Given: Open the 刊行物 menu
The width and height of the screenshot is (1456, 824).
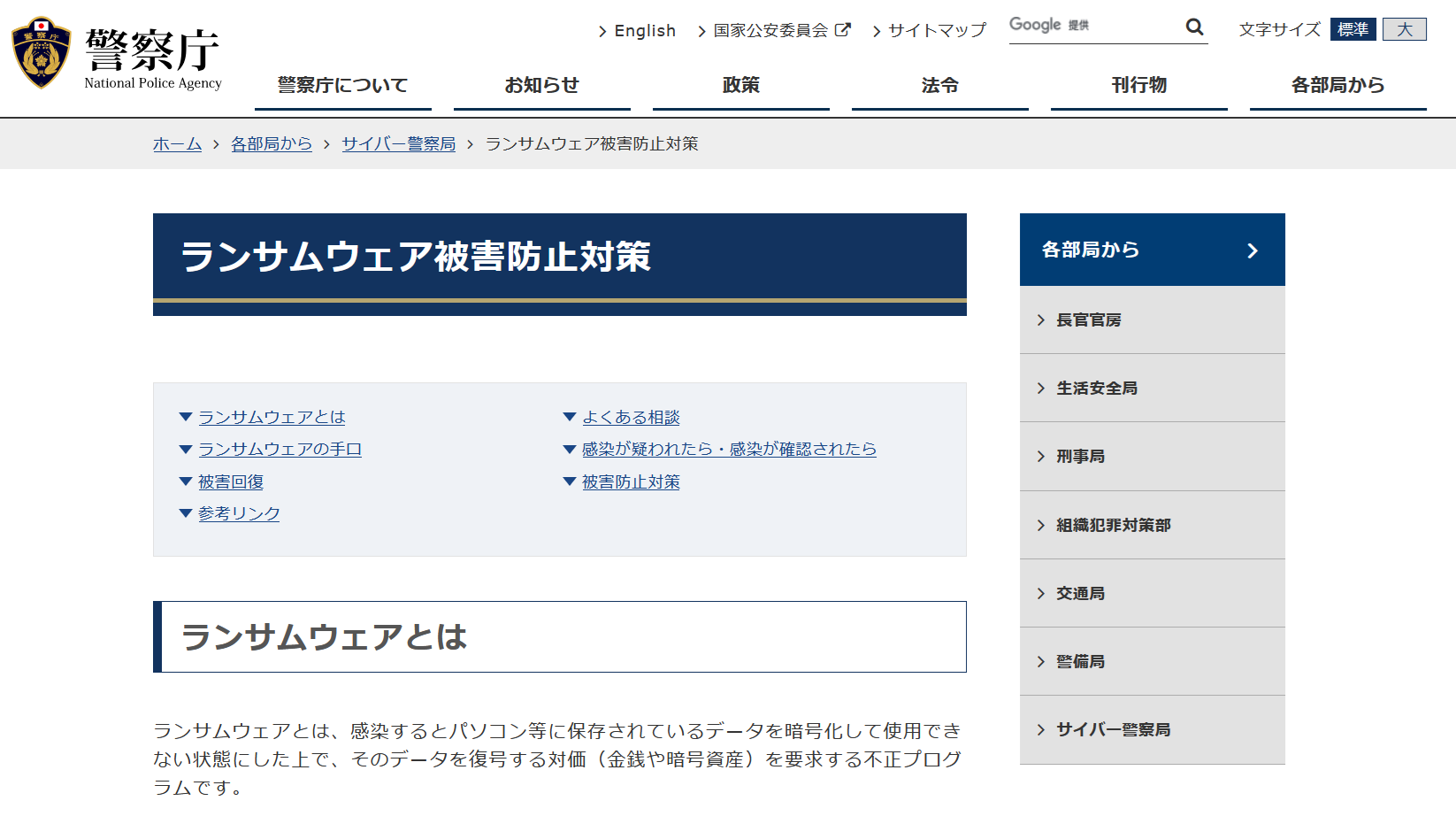Looking at the screenshot, I should pos(1139,86).
